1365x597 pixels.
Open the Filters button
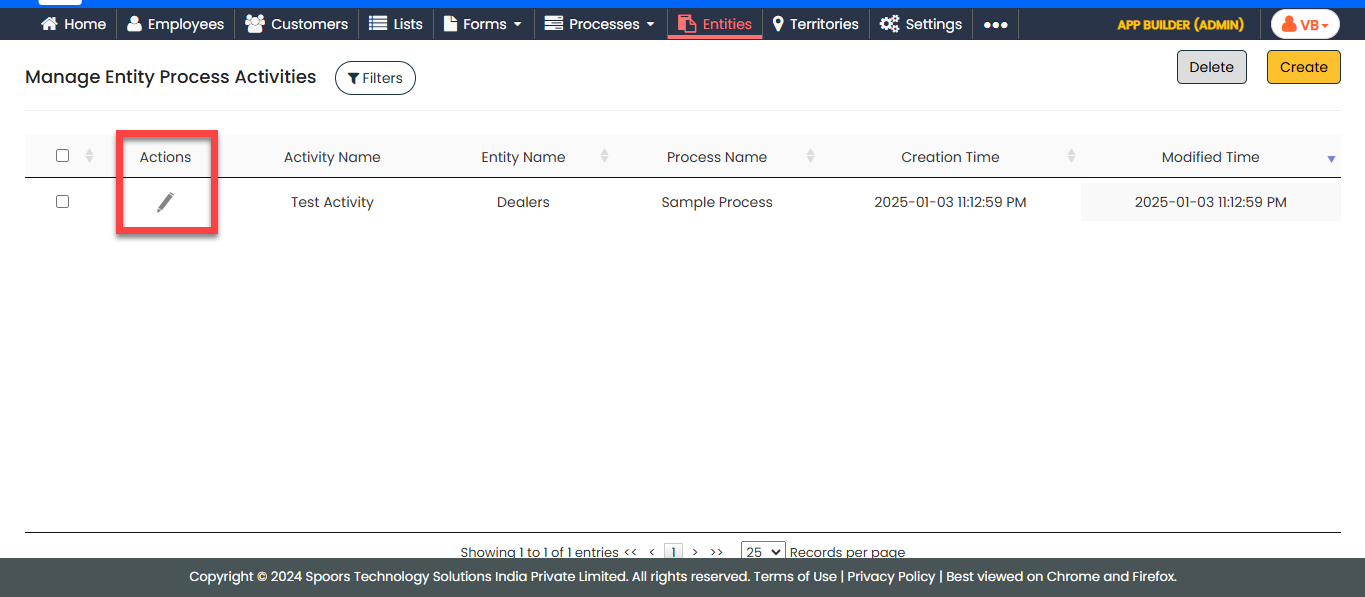(x=375, y=78)
